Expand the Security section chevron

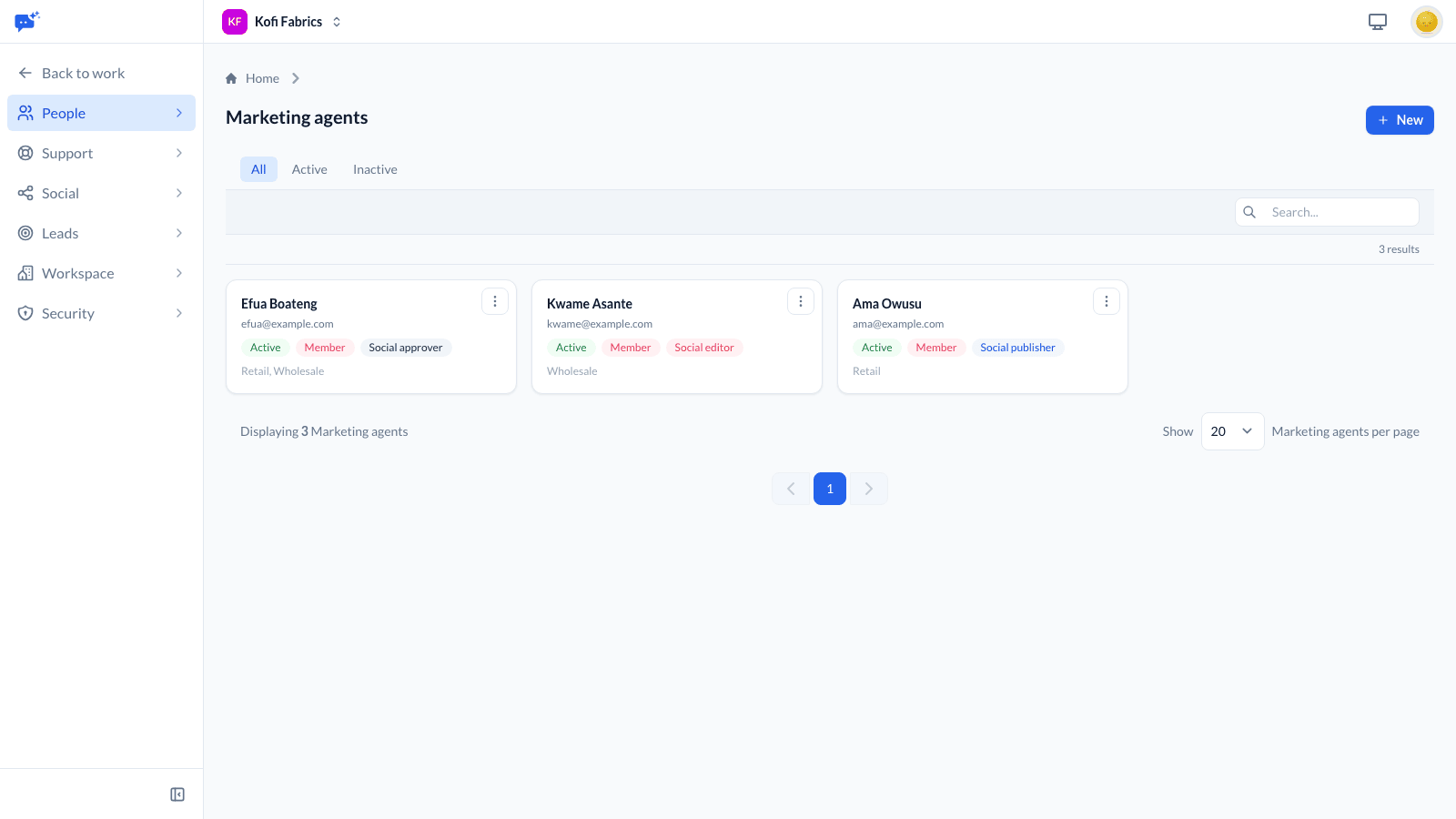pyautogui.click(x=179, y=313)
